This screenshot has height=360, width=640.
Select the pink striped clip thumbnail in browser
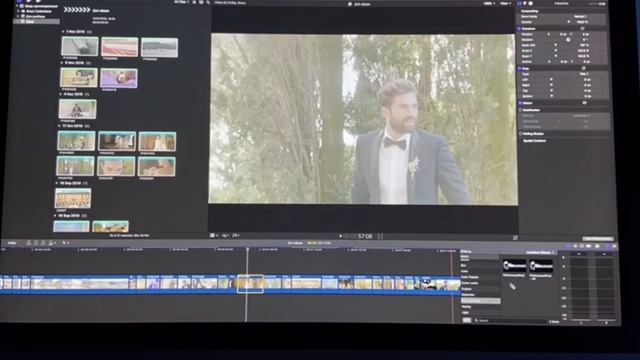click(120, 47)
